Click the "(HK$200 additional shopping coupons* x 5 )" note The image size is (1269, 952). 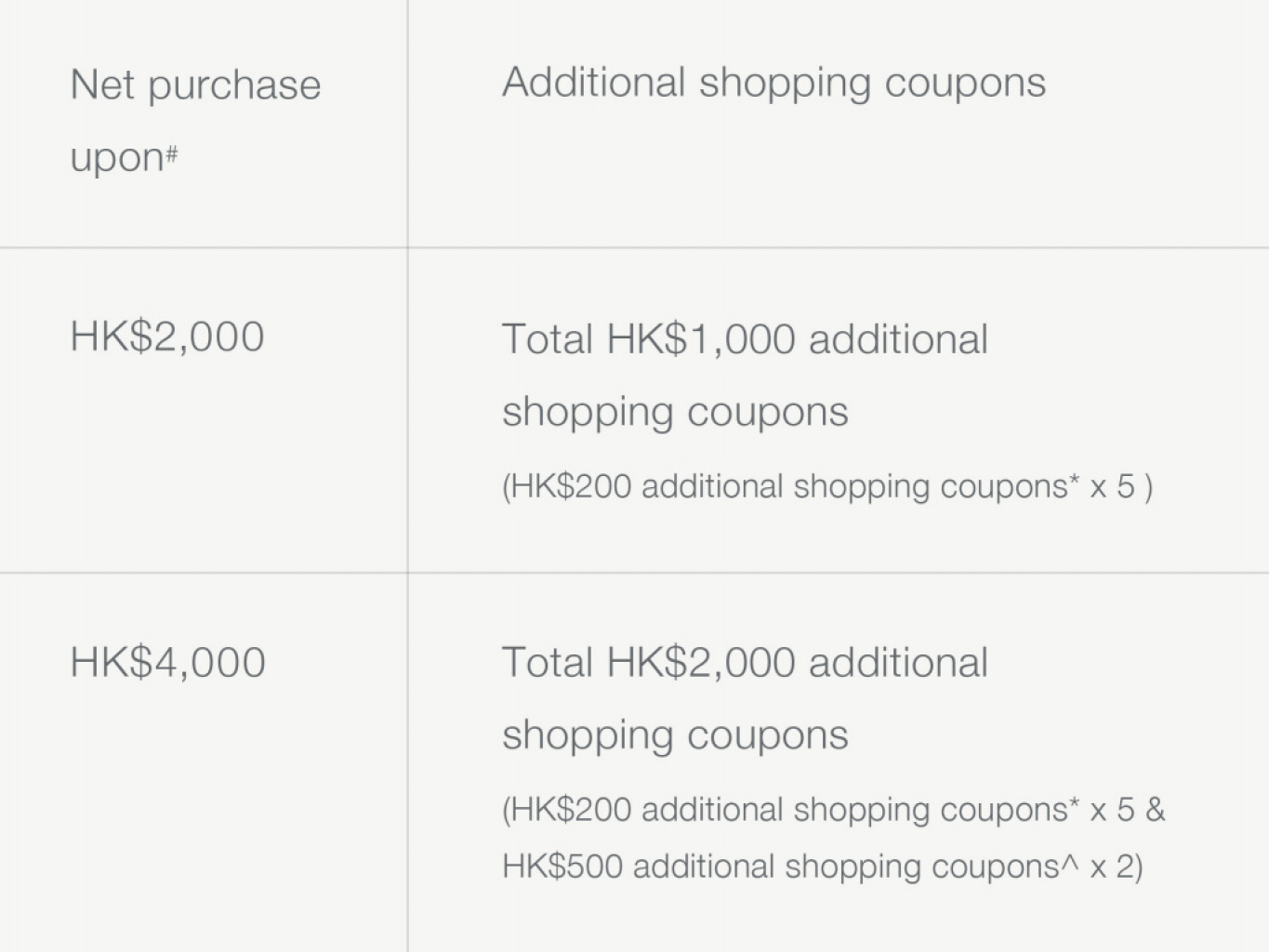click(x=827, y=487)
